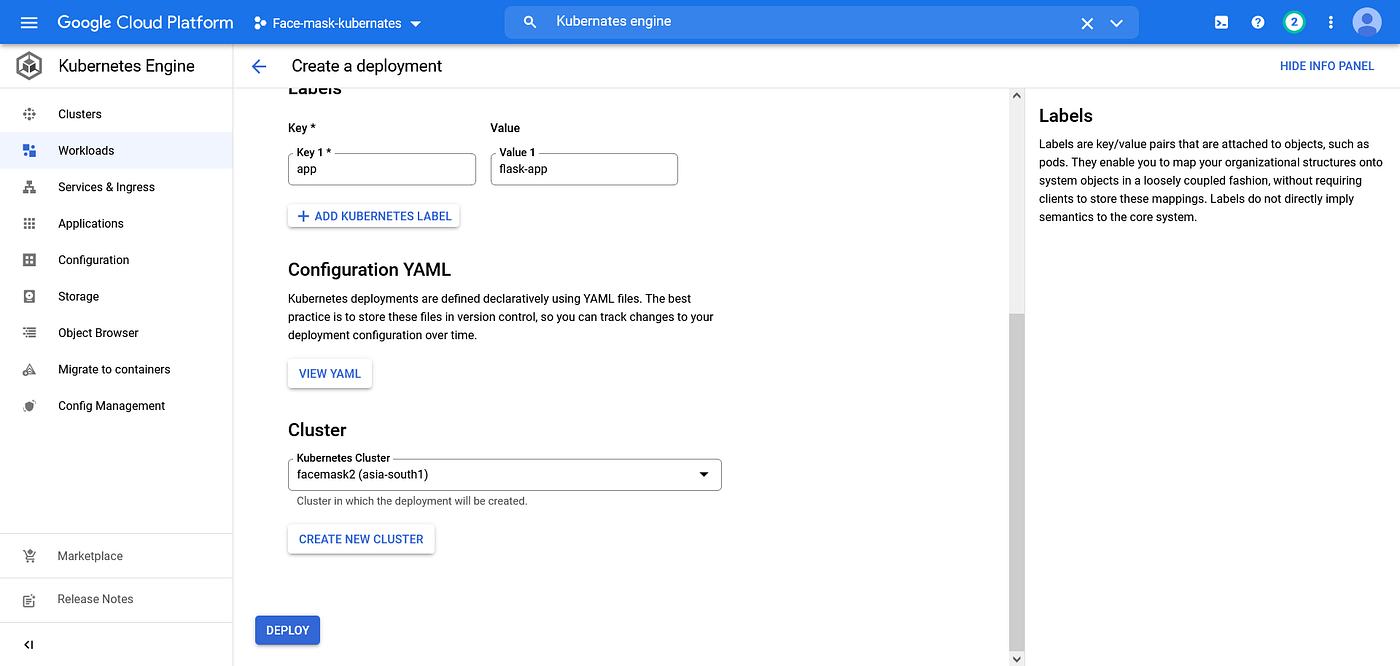The image size is (1400, 666).
Task: Open Migrate to containers page
Action: click(x=114, y=369)
